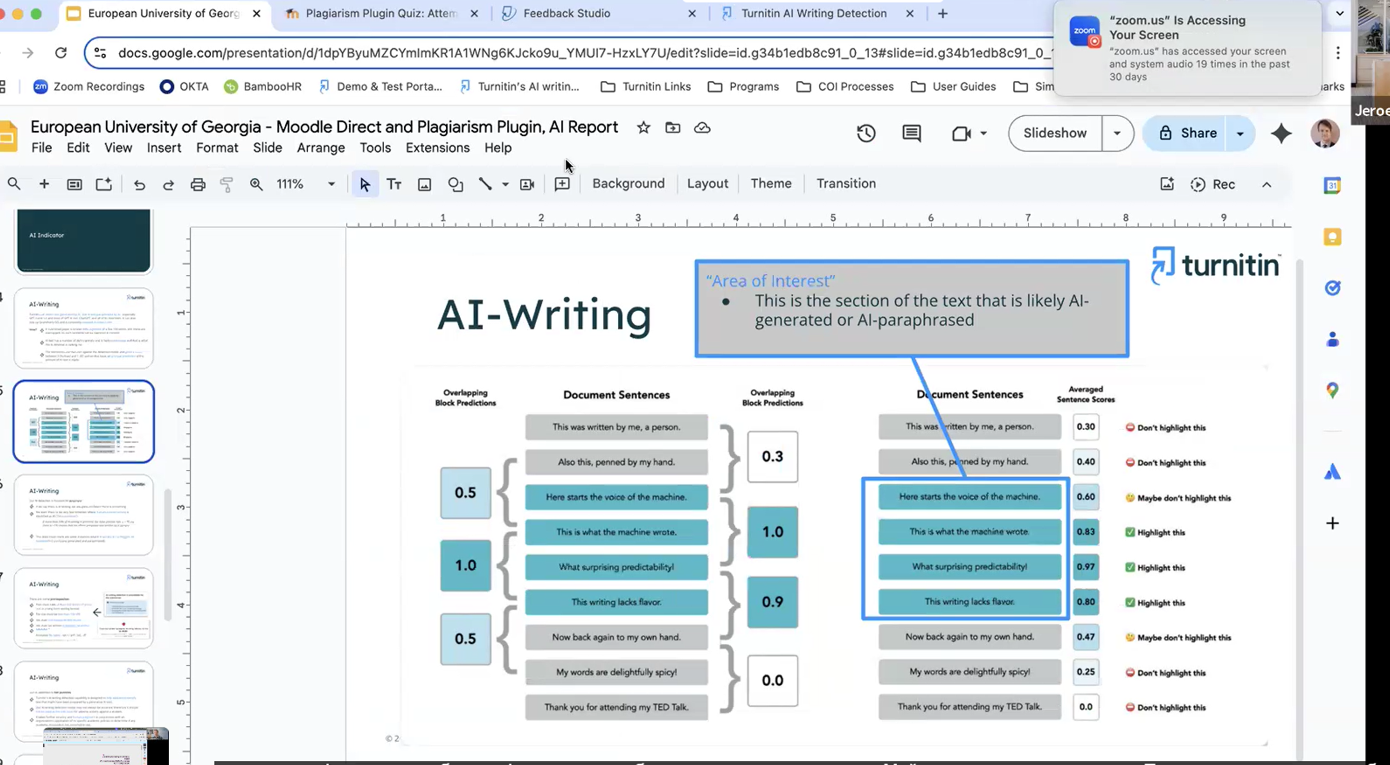Image resolution: width=1390 pixels, height=765 pixels.
Task: Open version history clock icon
Action: click(866, 133)
